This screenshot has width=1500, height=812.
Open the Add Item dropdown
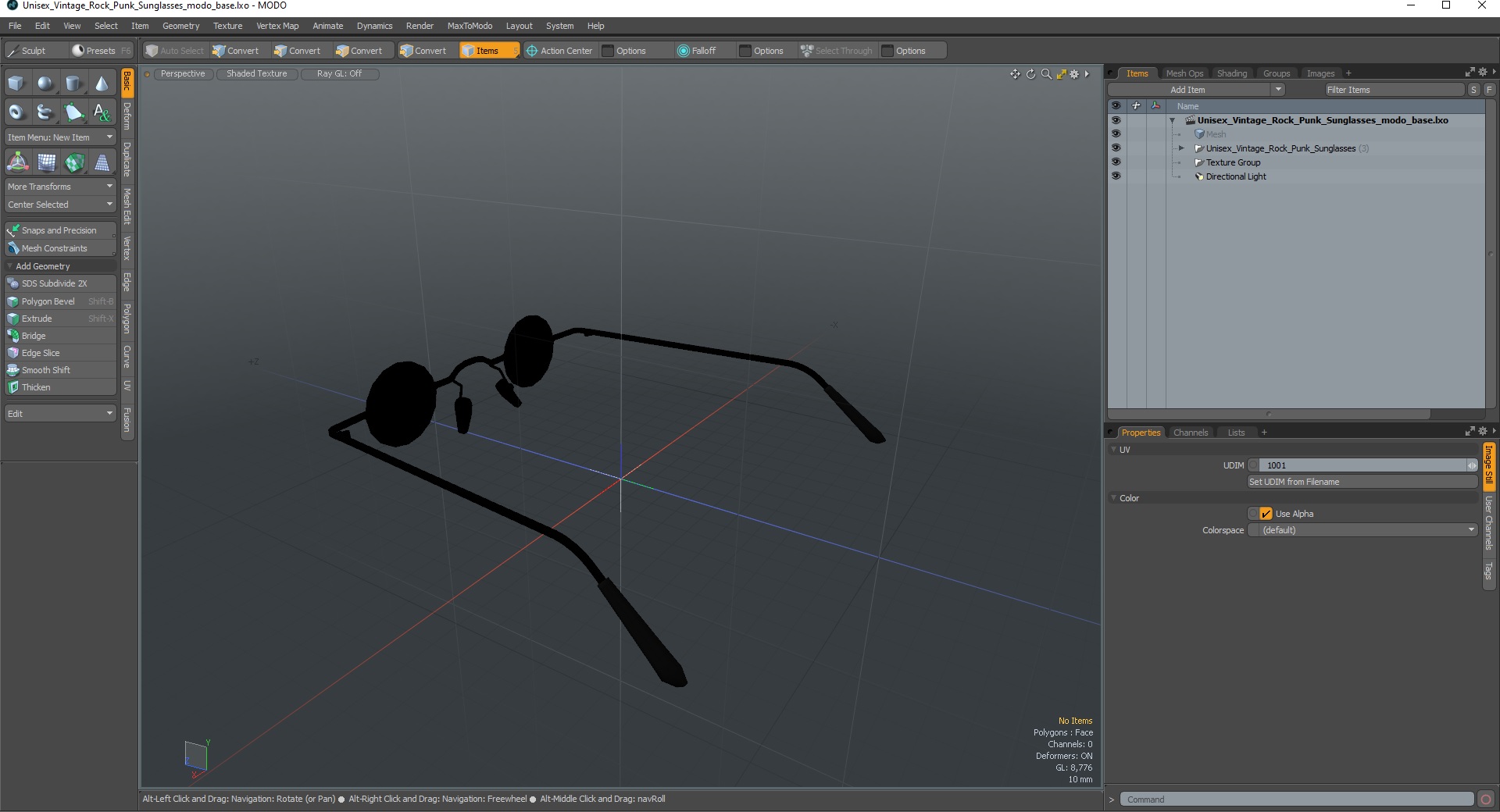[x=1196, y=90]
